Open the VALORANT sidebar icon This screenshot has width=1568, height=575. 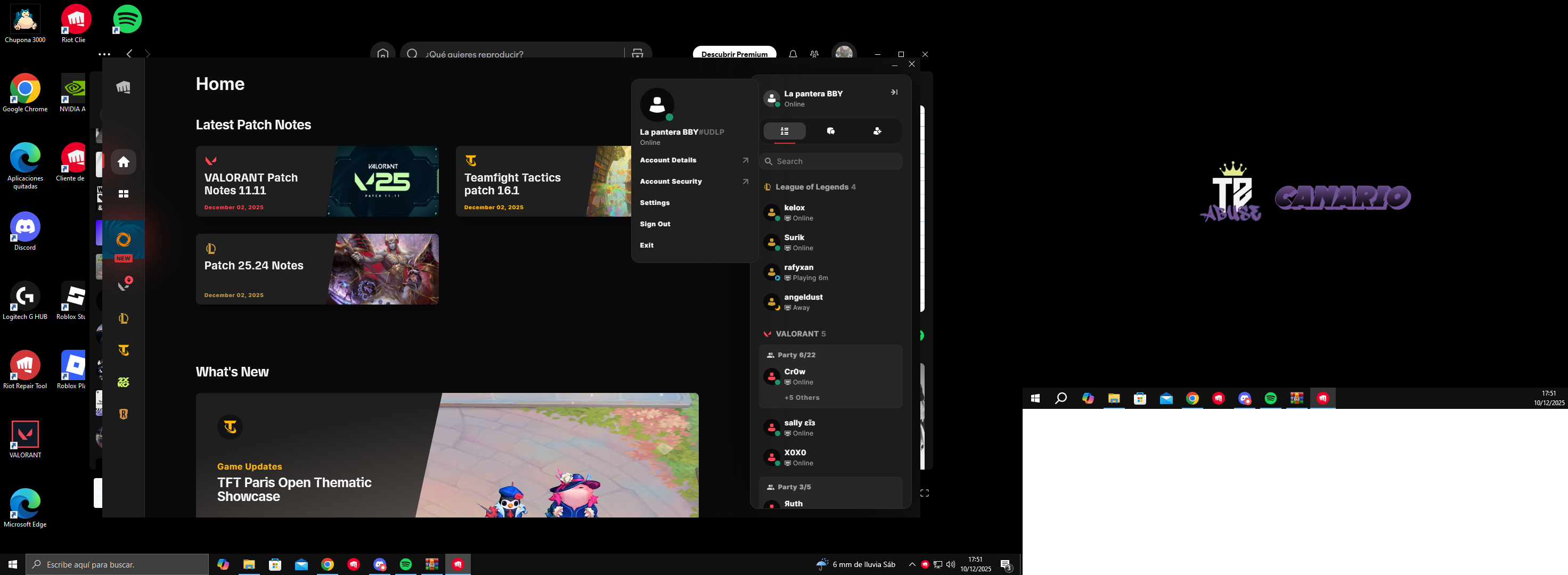pyautogui.click(x=124, y=285)
